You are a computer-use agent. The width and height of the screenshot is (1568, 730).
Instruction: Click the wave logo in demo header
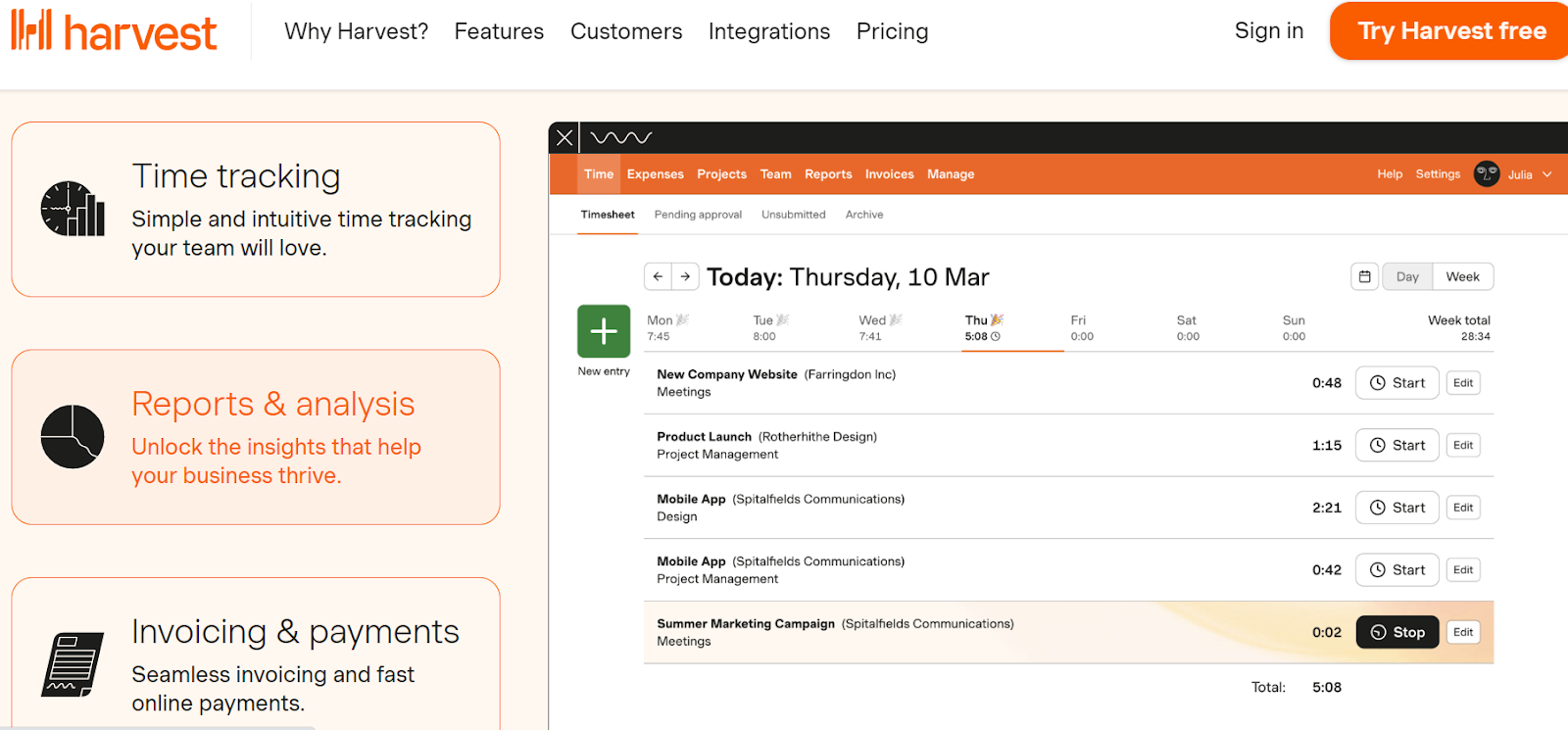coord(621,137)
